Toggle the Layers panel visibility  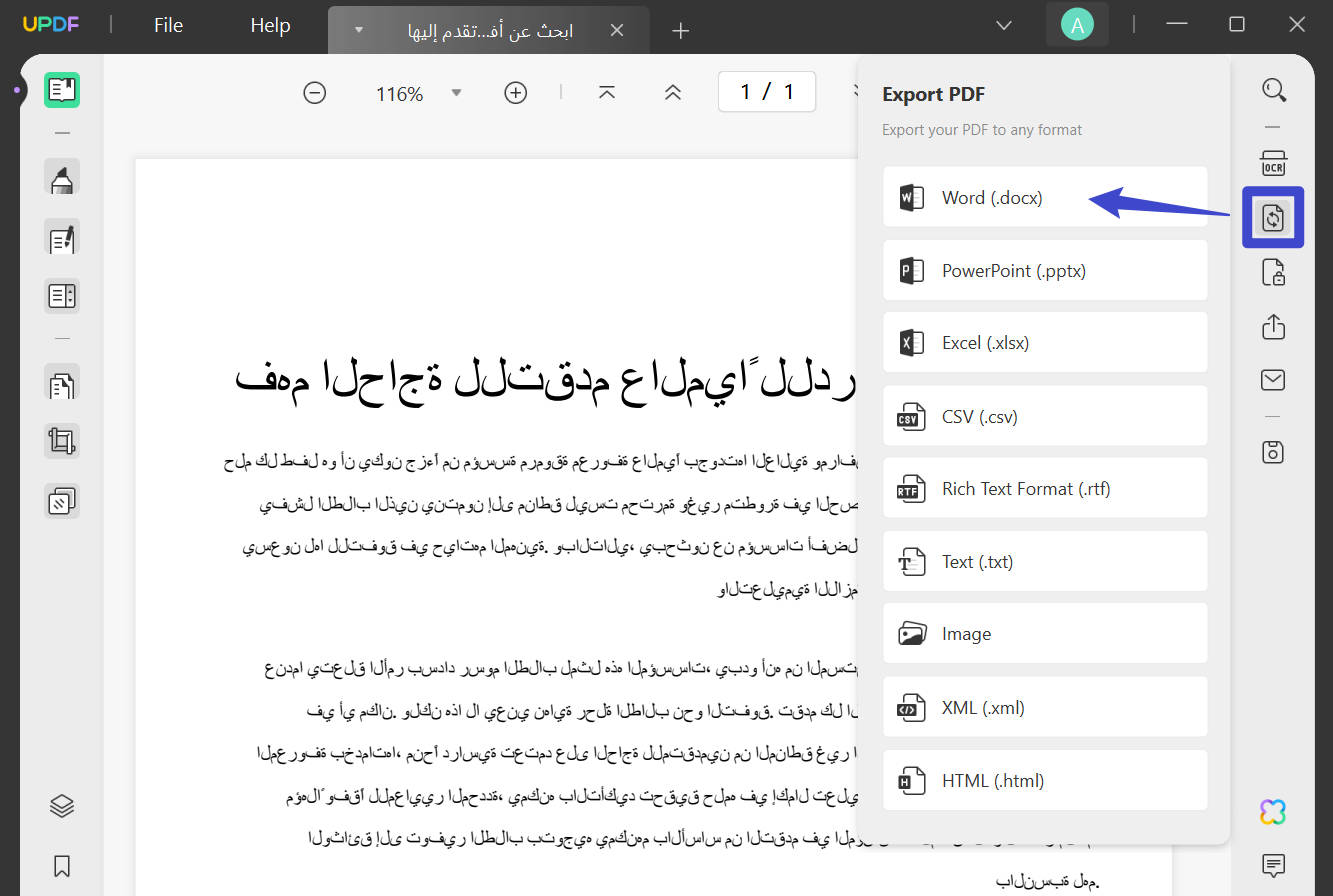click(x=62, y=805)
